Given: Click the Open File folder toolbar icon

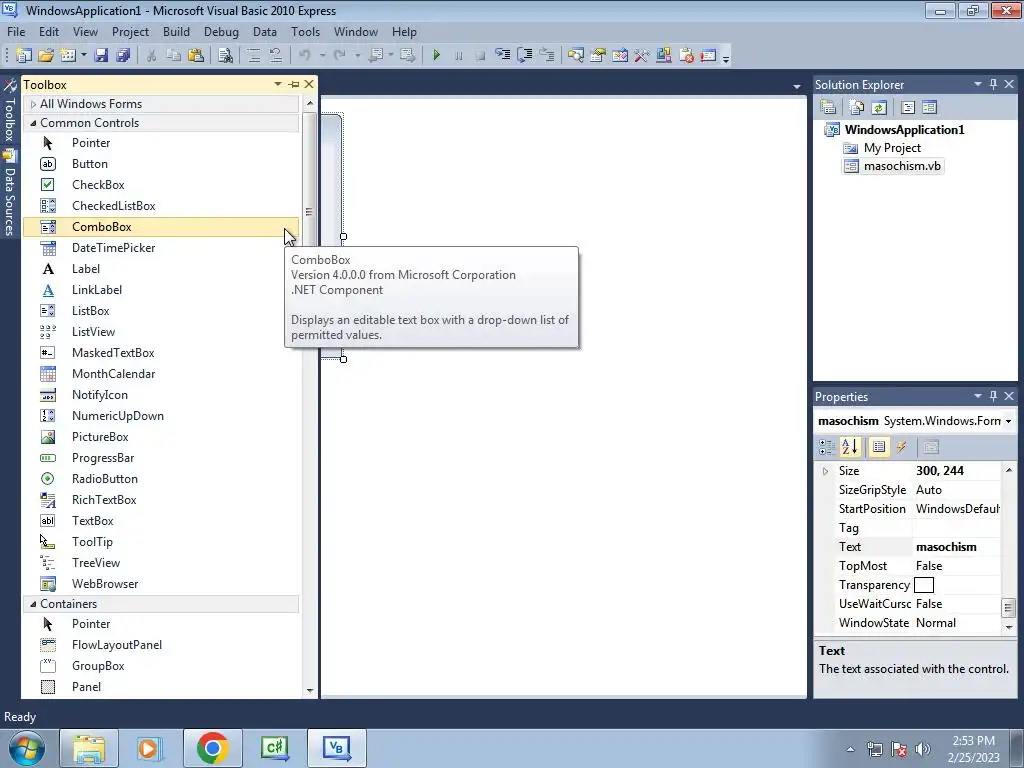Looking at the screenshot, I should coord(46,56).
